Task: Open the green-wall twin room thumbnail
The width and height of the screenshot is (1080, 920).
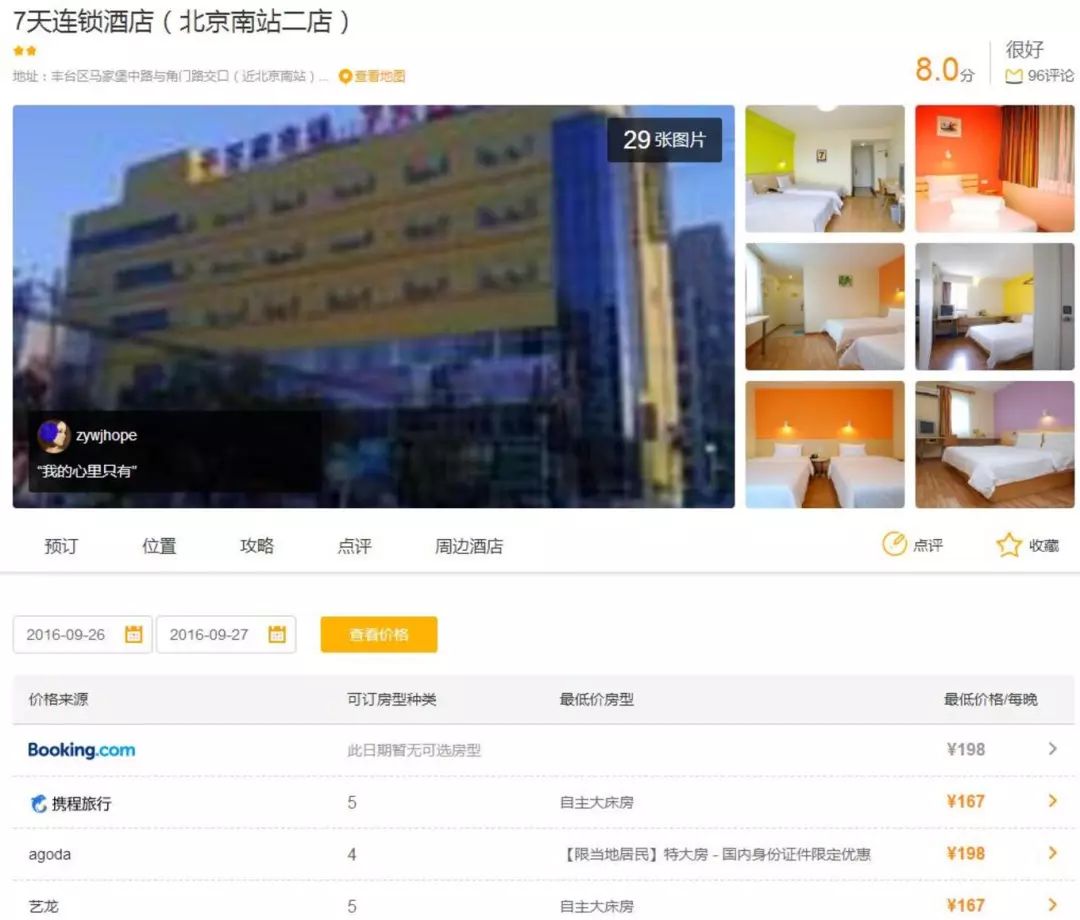Action: point(825,169)
